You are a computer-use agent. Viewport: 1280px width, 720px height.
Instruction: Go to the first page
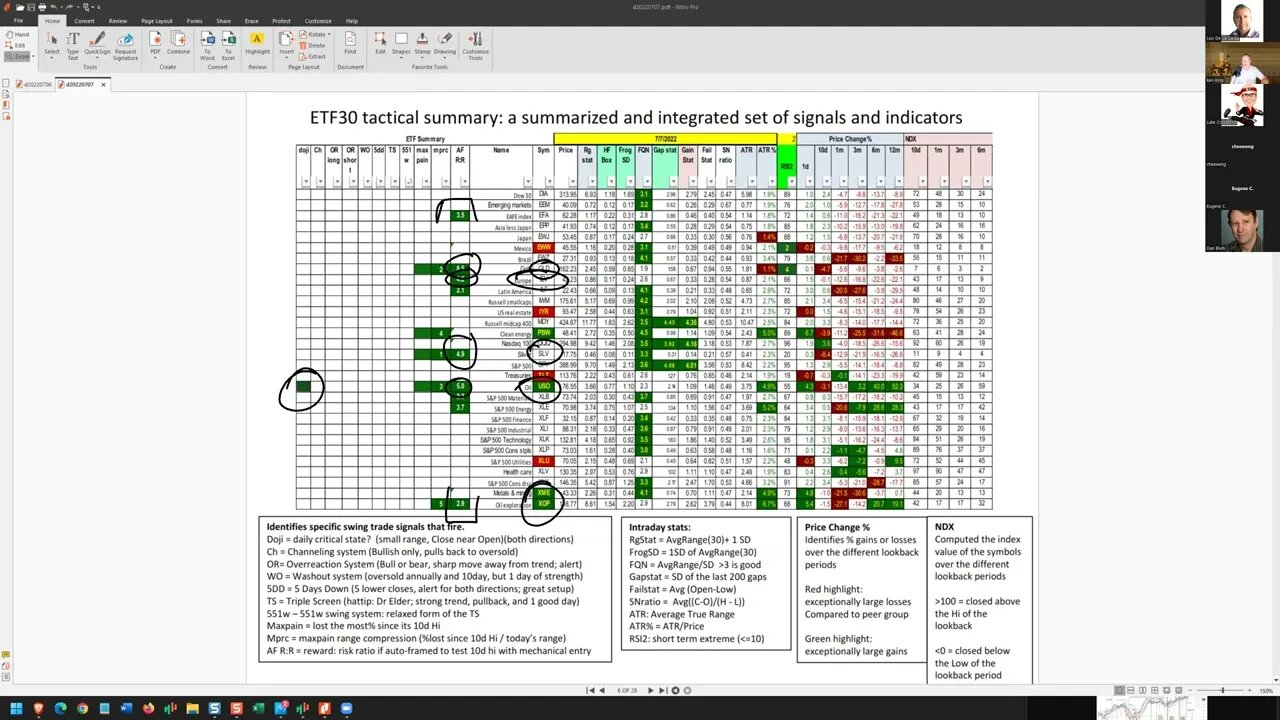point(589,690)
